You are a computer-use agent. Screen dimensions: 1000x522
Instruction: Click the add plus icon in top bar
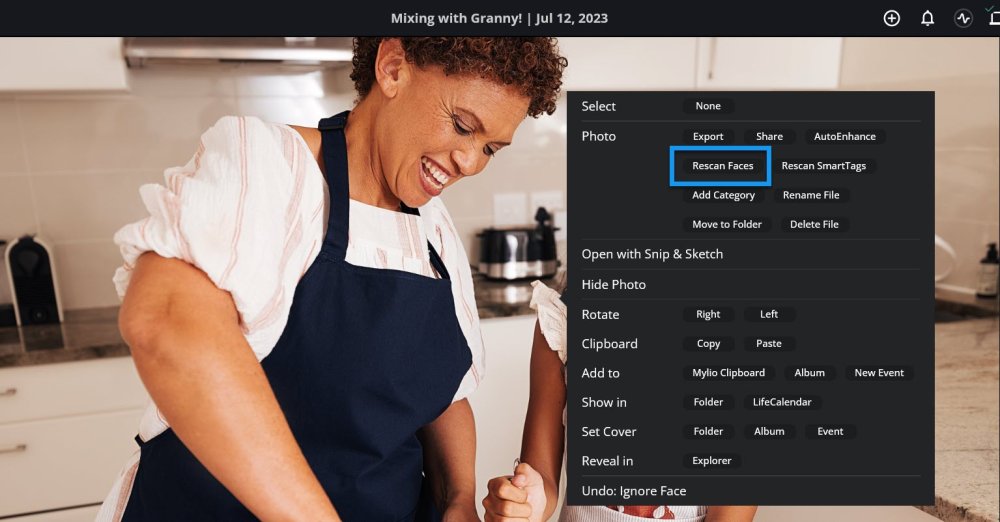(x=892, y=18)
